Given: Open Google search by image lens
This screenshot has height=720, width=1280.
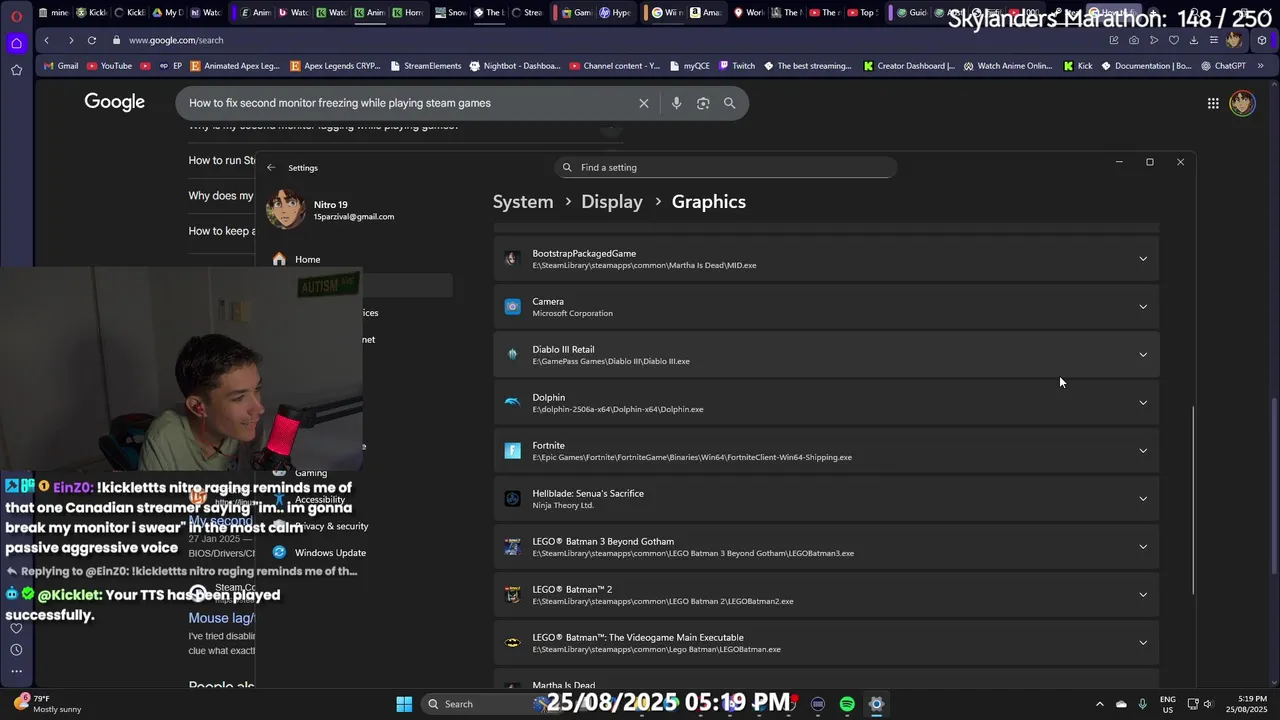Looking at the screenshot, I should tap(703, 103).
